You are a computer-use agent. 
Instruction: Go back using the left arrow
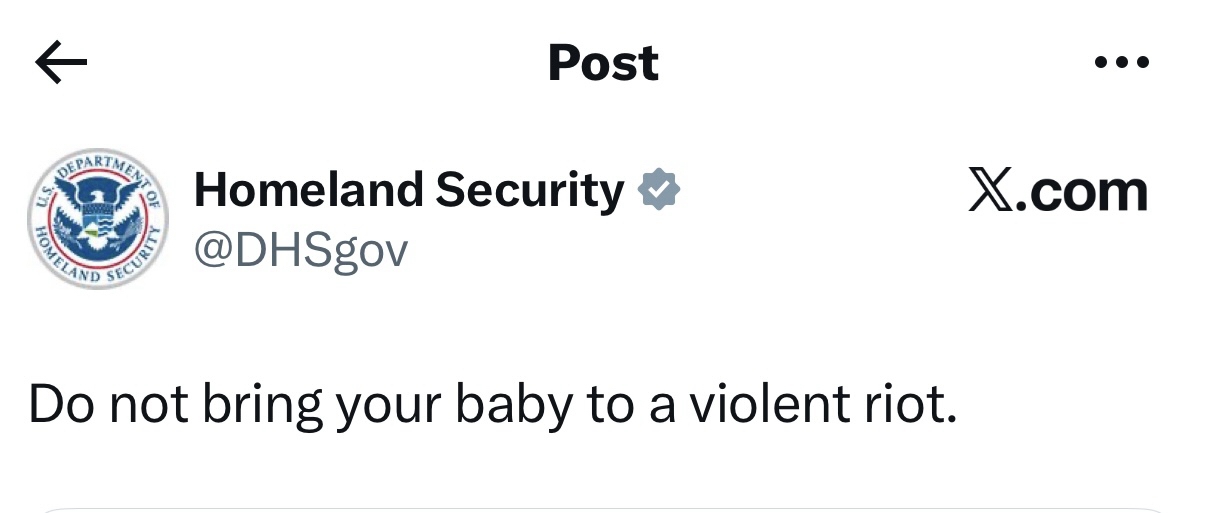[61, 64]
